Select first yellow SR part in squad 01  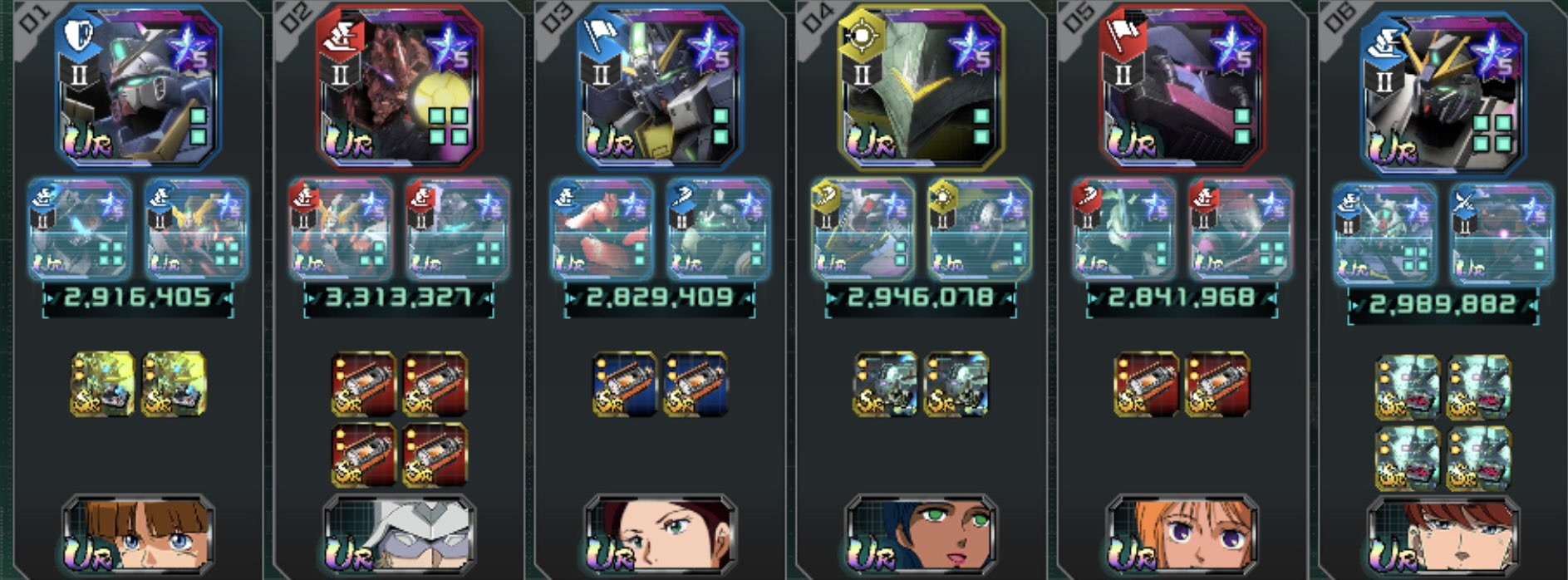[x=102, y=384]
